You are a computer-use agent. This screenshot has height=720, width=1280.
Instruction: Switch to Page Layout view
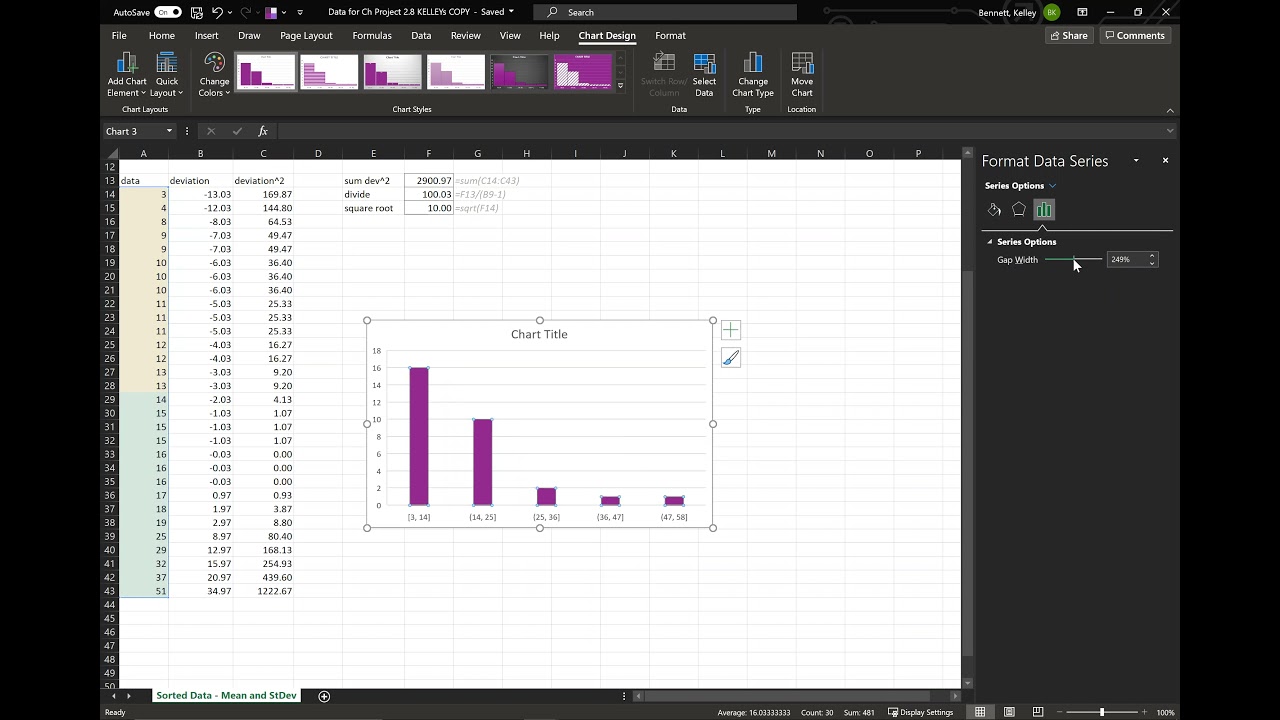(x=1009, y=712)
